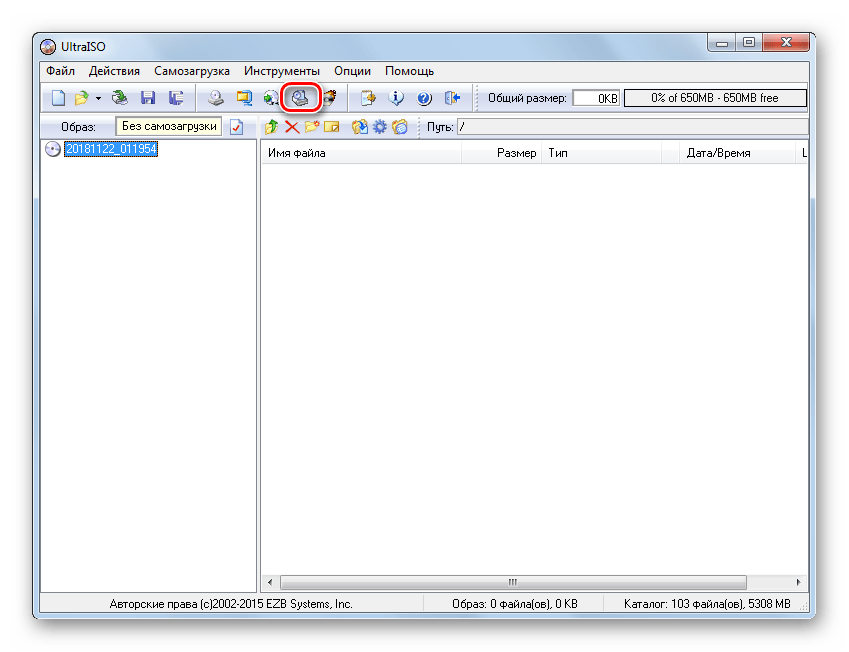Open the Самозагрузка menu
Screen dimensions: 849x652
tap(191, 71)
